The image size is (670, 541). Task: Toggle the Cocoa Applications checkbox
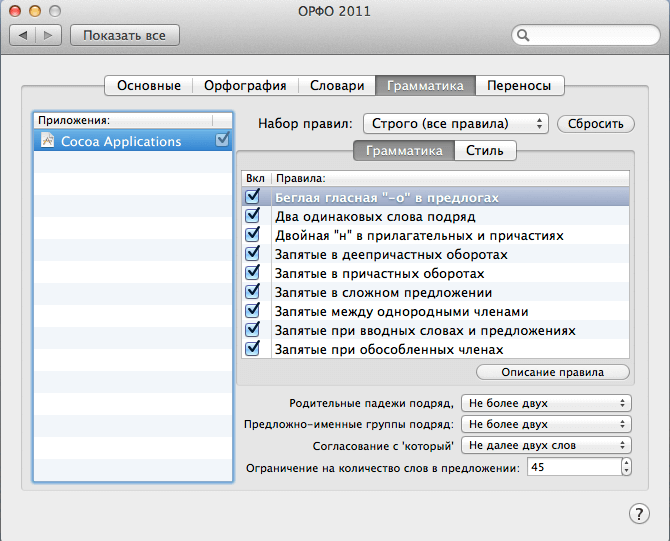[222, 139]
